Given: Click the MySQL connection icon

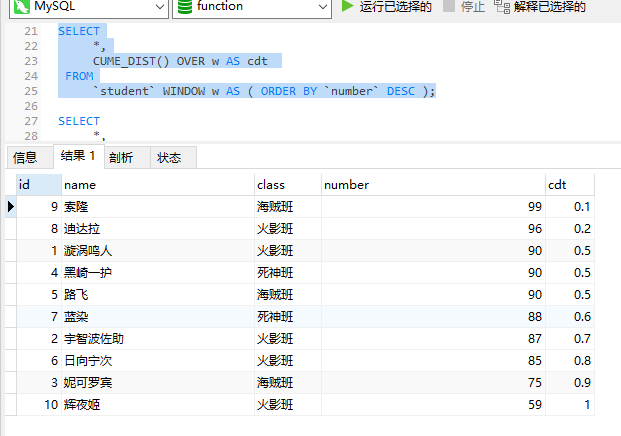Looking at the screenshot, I should tap(21, 7).
